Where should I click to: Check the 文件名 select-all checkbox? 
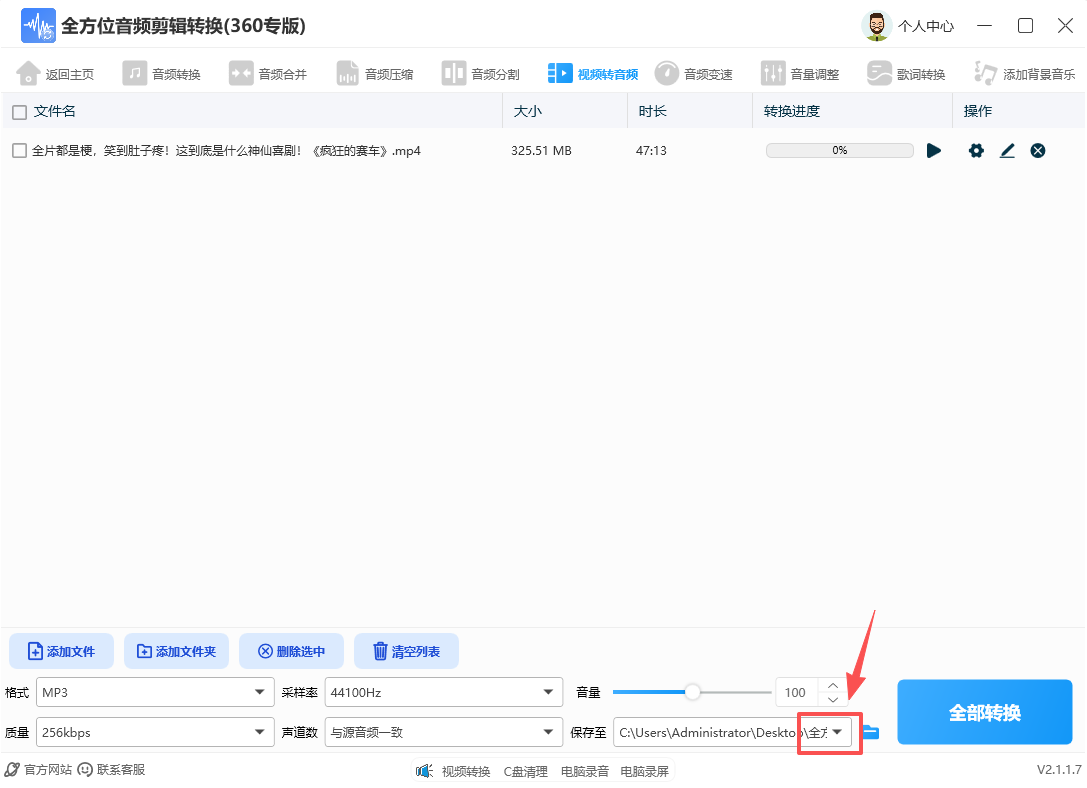[x=17, y=111]
